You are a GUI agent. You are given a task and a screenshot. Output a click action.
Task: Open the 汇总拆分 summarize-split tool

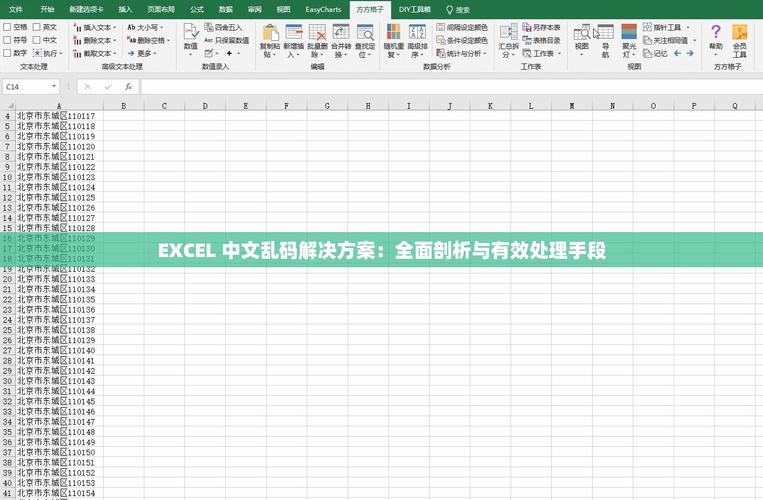[x=509, y=41]
